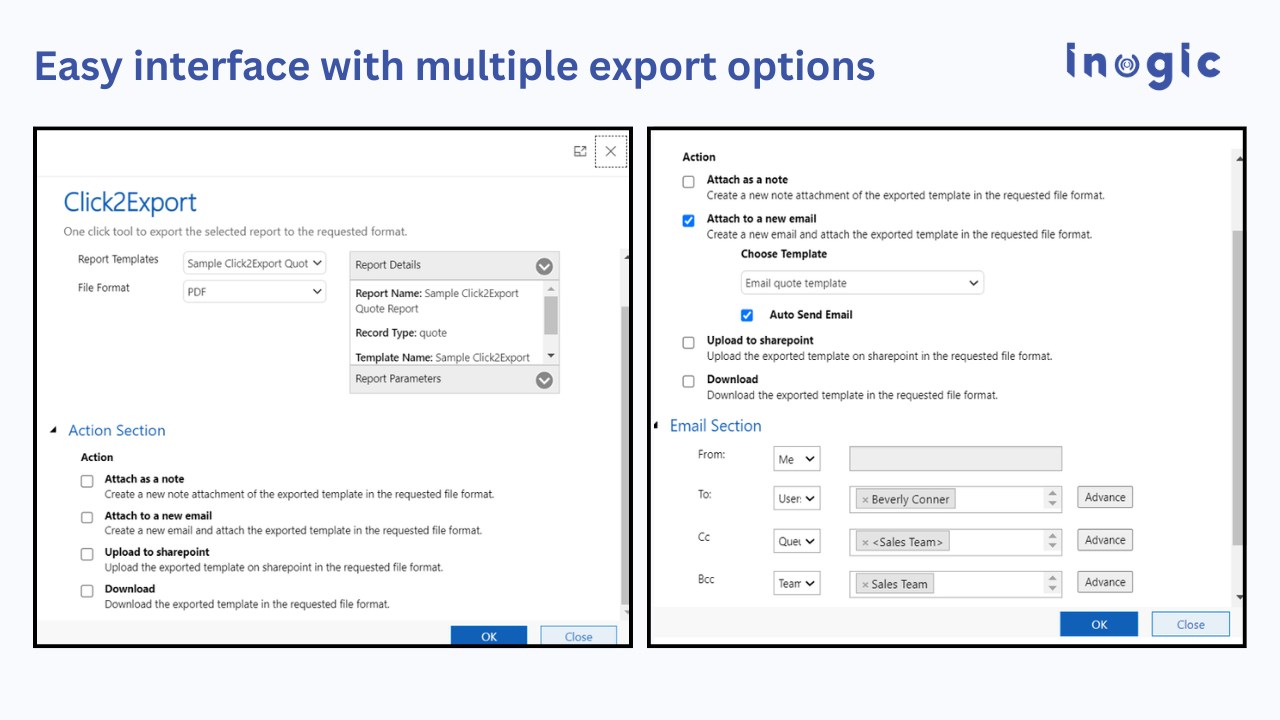Click Advance button next to To field
Image resolution: width=1280 pixels, height=720 pixels.
coord(1105,497)
